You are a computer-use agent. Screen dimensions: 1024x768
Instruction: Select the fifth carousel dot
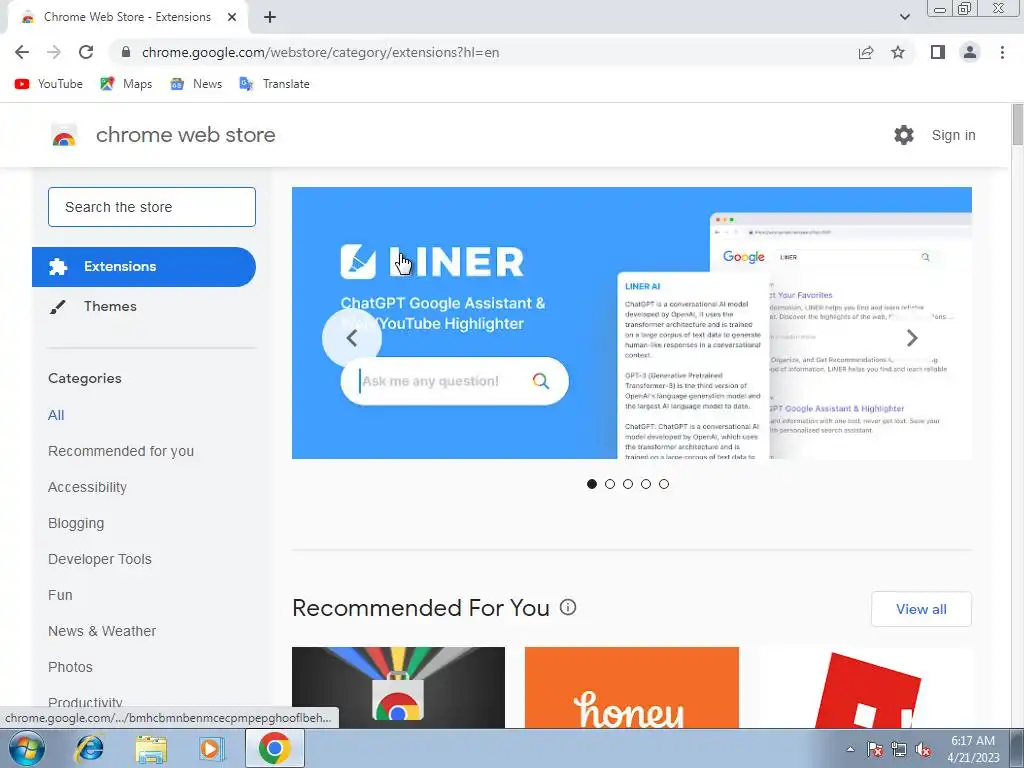coord(664,484)
